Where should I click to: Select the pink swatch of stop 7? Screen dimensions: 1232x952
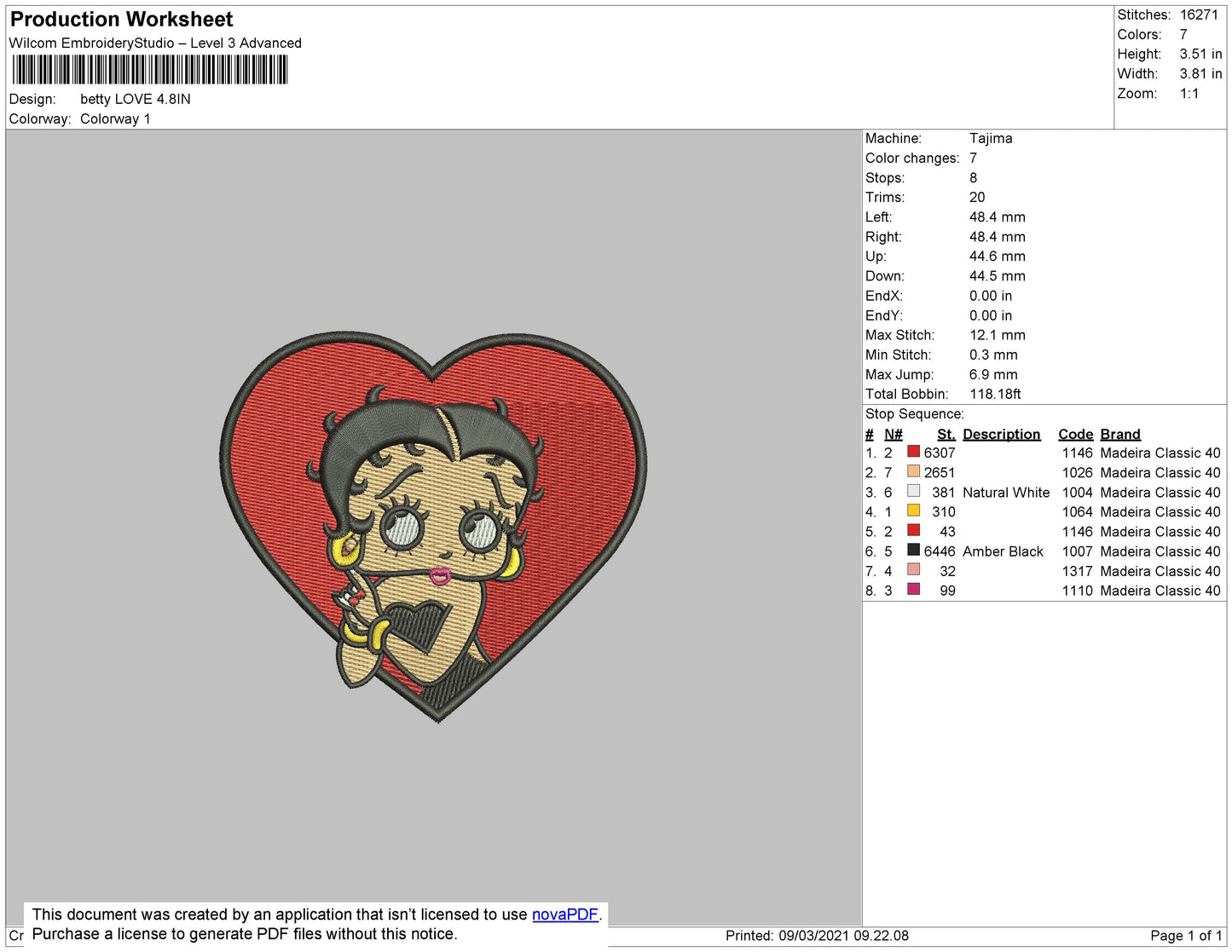pyautogui.click(x=914, y=569)
